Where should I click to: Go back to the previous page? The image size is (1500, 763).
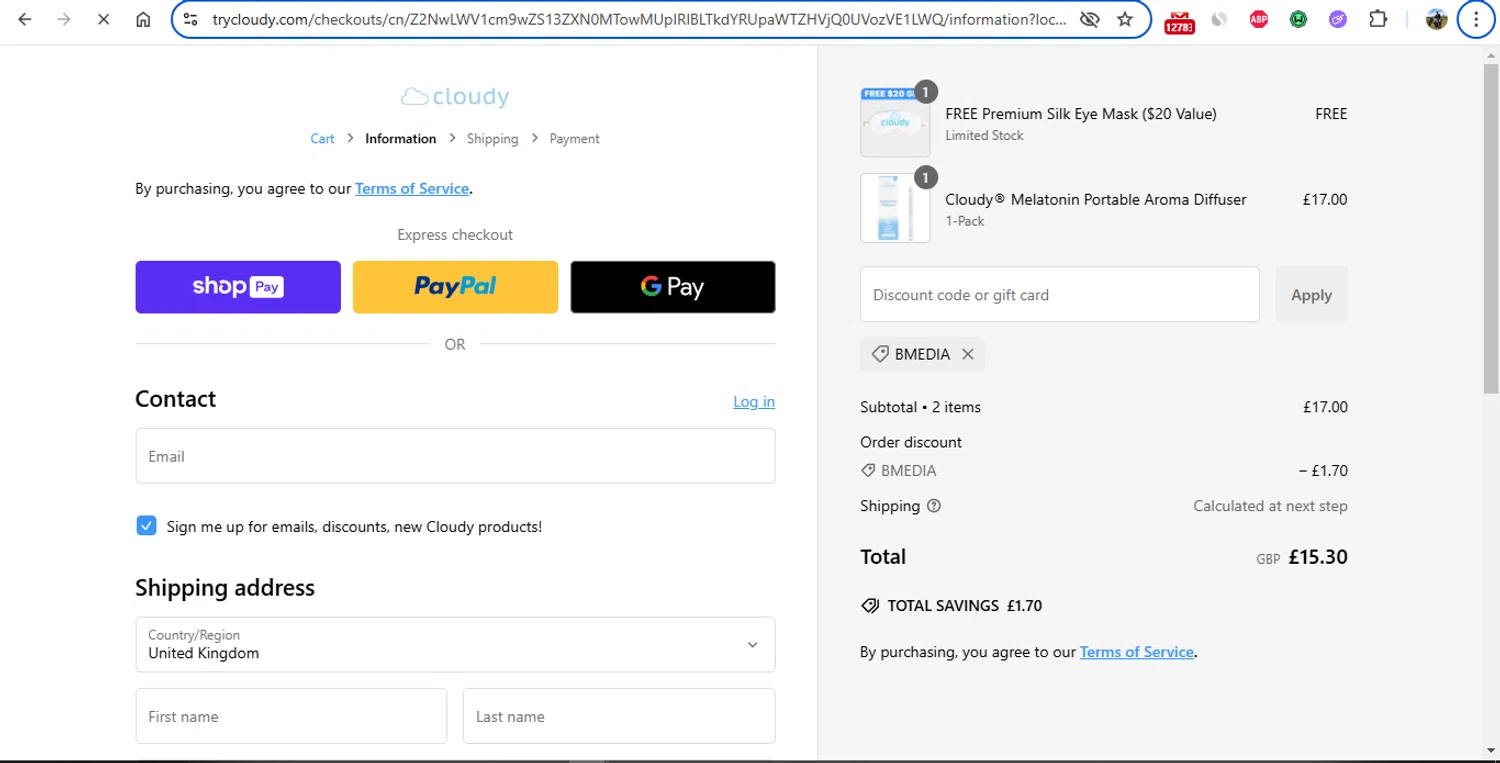pos(25,19)
